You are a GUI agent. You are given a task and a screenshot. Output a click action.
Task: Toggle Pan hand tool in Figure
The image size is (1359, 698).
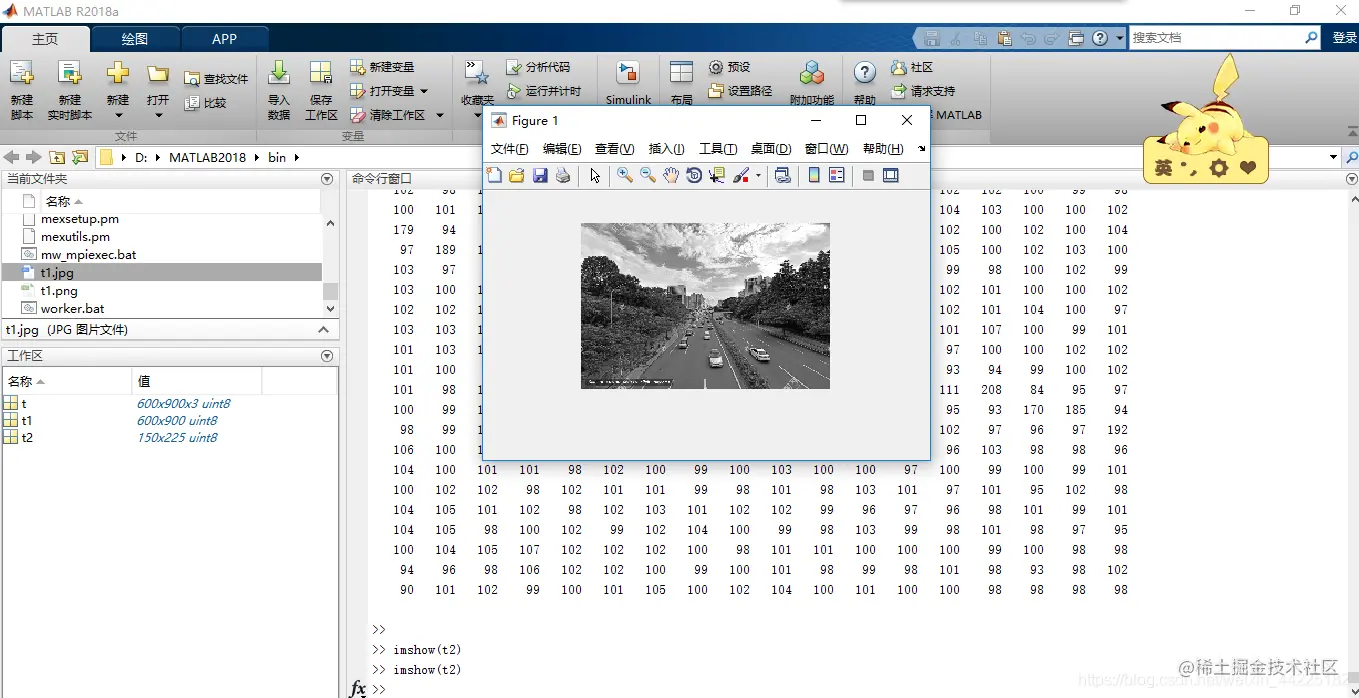[x=671, y=176]
